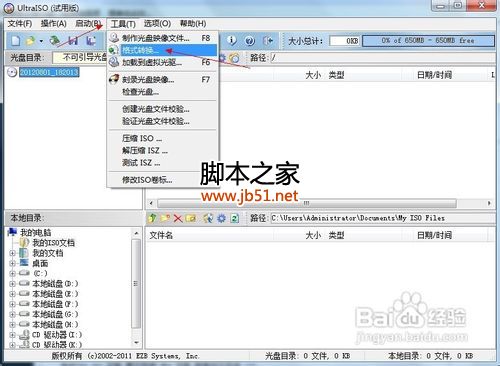Click the red X delete icon
500x366 pixels.
pos(178,219)
